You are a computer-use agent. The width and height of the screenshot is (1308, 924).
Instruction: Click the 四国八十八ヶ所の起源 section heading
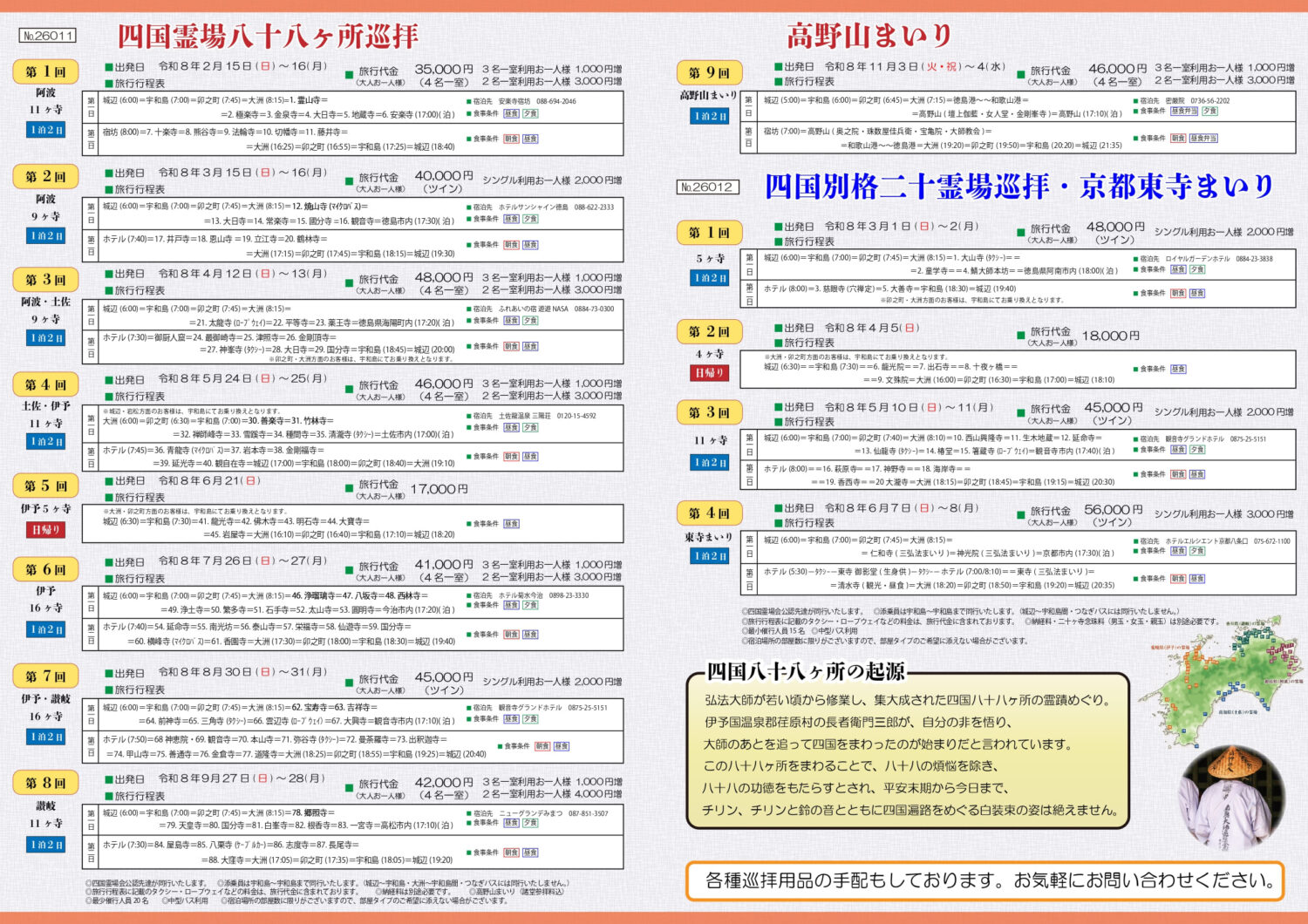(x=806, y=672)
